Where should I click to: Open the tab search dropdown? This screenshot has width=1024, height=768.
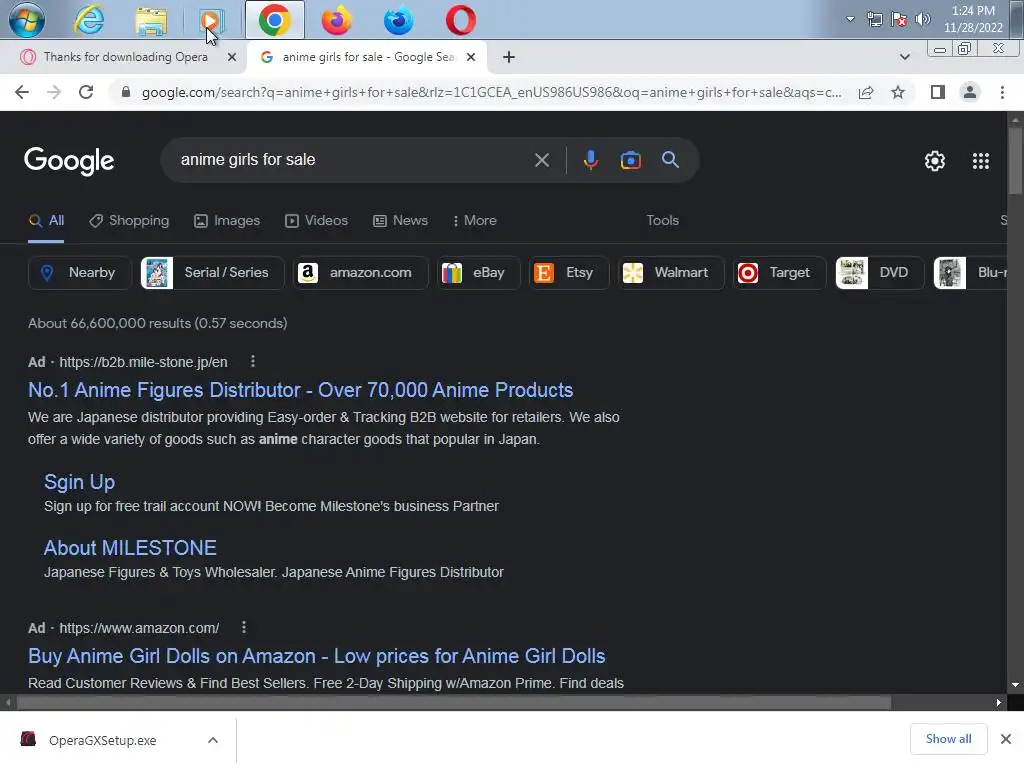pos(904,57)
